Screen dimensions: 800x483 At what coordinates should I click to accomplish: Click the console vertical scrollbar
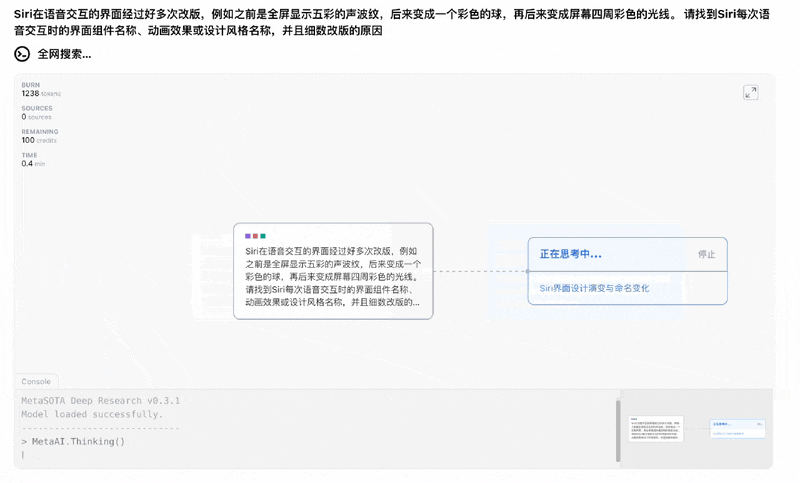[x=618, y=430]
